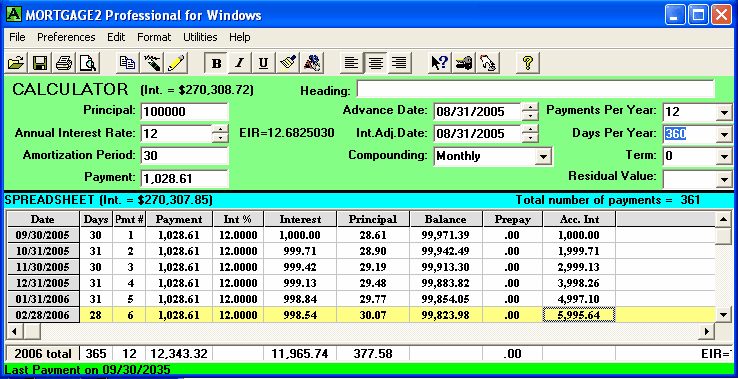Click the Open file folder icon
The width and height of the screenshot is (738, 379).
[16, 63]
